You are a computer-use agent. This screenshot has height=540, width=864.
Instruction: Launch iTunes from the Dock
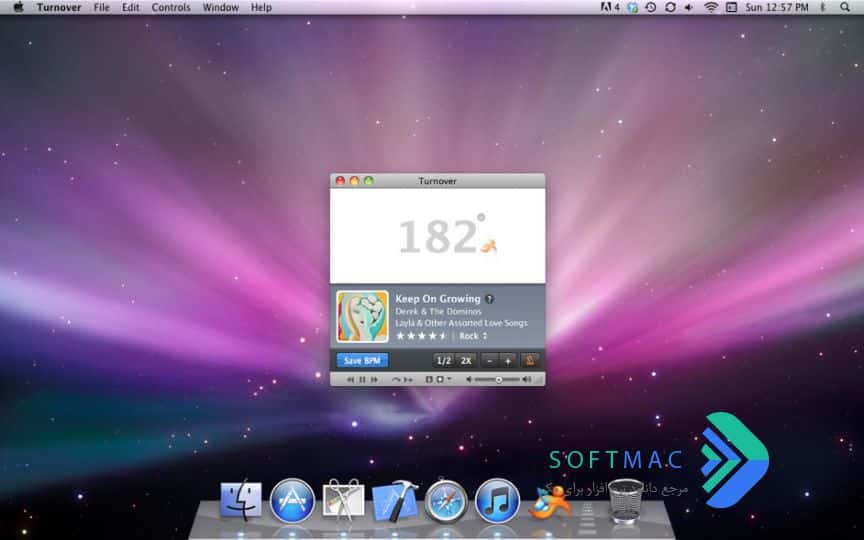click(497, 501)
